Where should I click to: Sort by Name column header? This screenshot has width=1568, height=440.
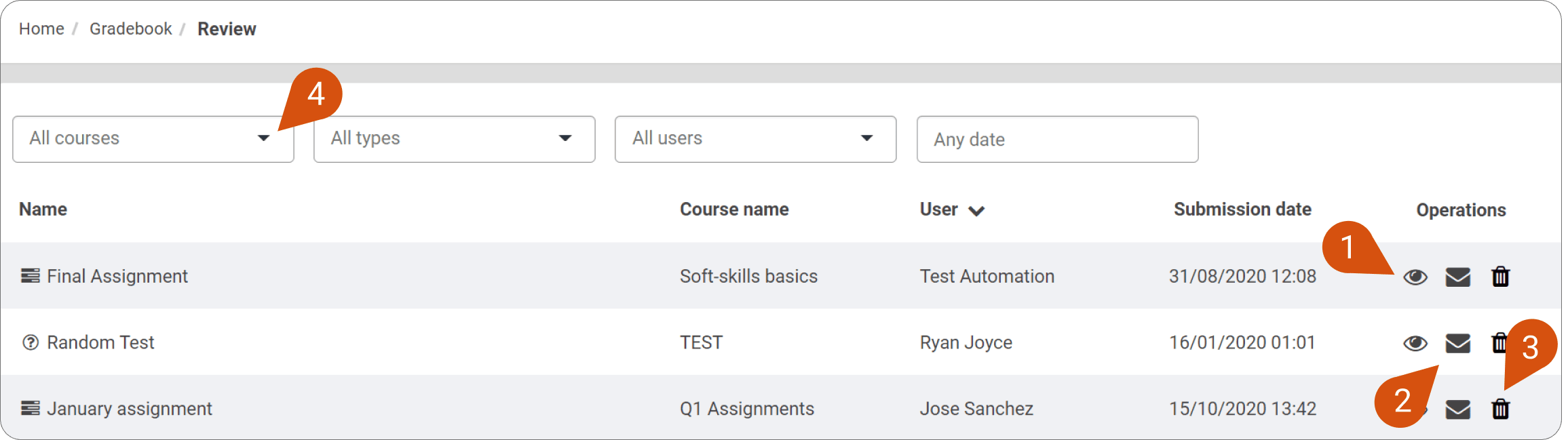pos(43,209)
